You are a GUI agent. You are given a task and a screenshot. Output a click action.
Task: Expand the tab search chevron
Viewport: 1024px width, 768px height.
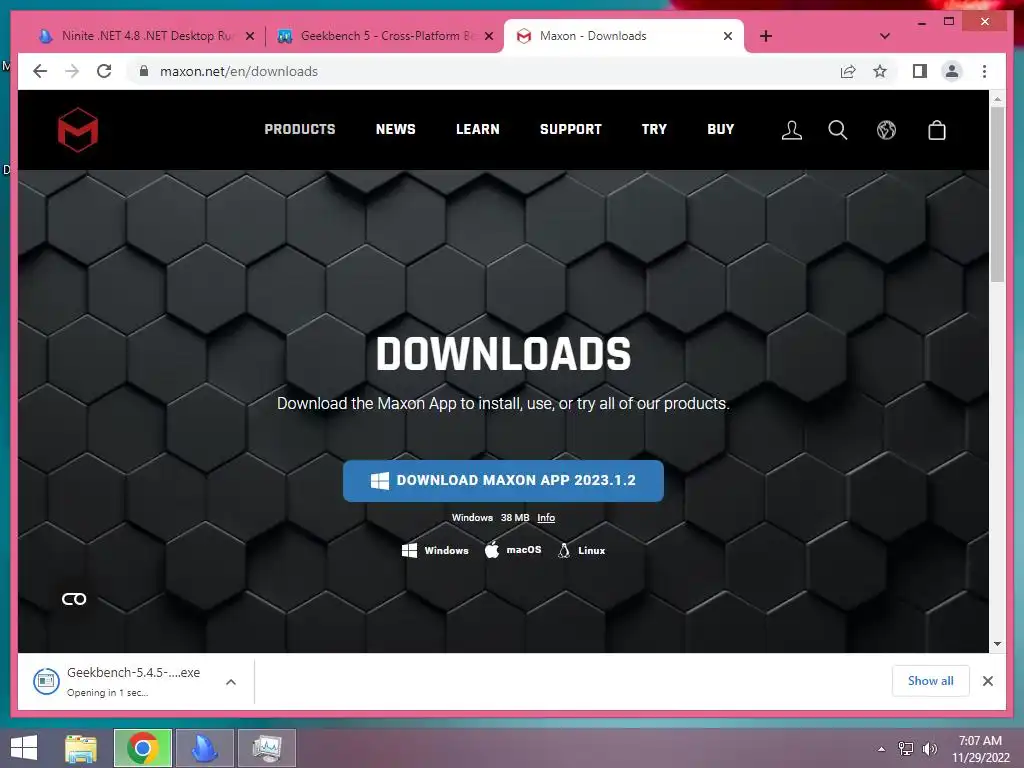885,36
